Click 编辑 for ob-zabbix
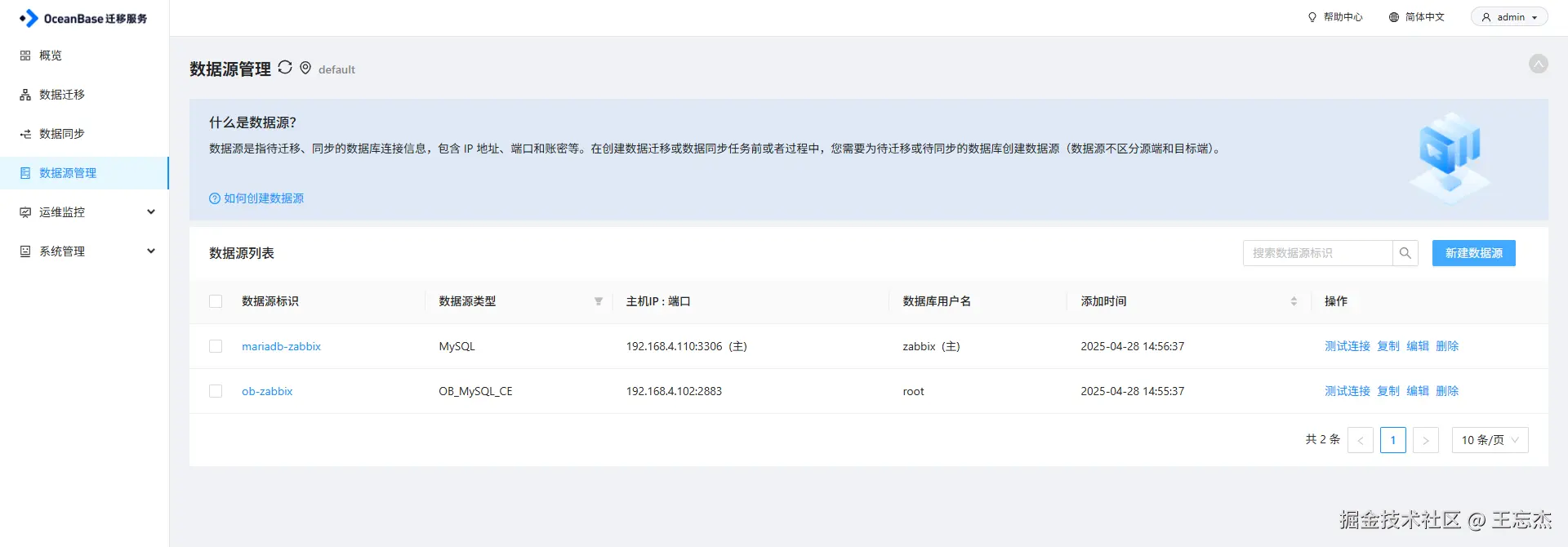The height and width of the screenshot is (547, 1568). point(1418,391)
